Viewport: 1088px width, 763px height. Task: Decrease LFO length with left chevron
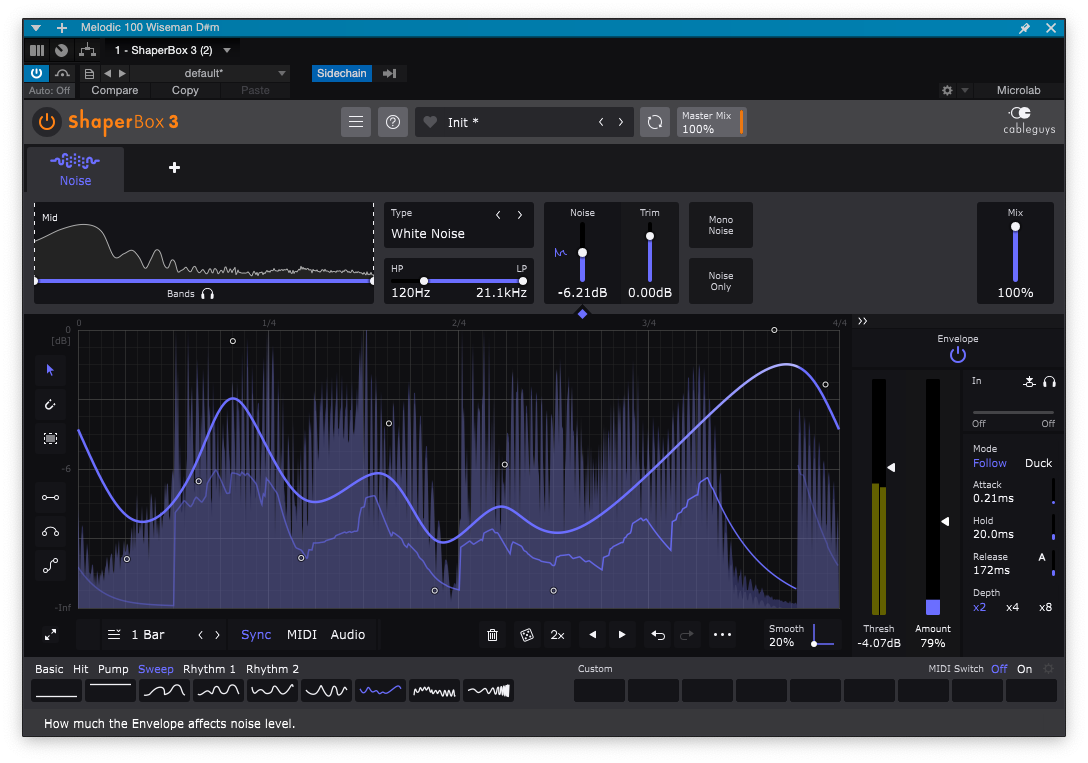201,635
